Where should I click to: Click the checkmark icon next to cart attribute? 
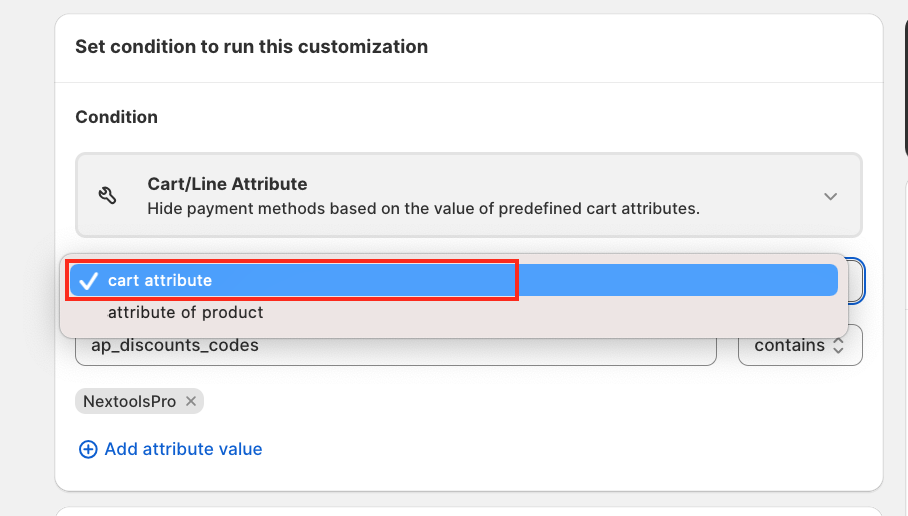(x=88, y=281)
